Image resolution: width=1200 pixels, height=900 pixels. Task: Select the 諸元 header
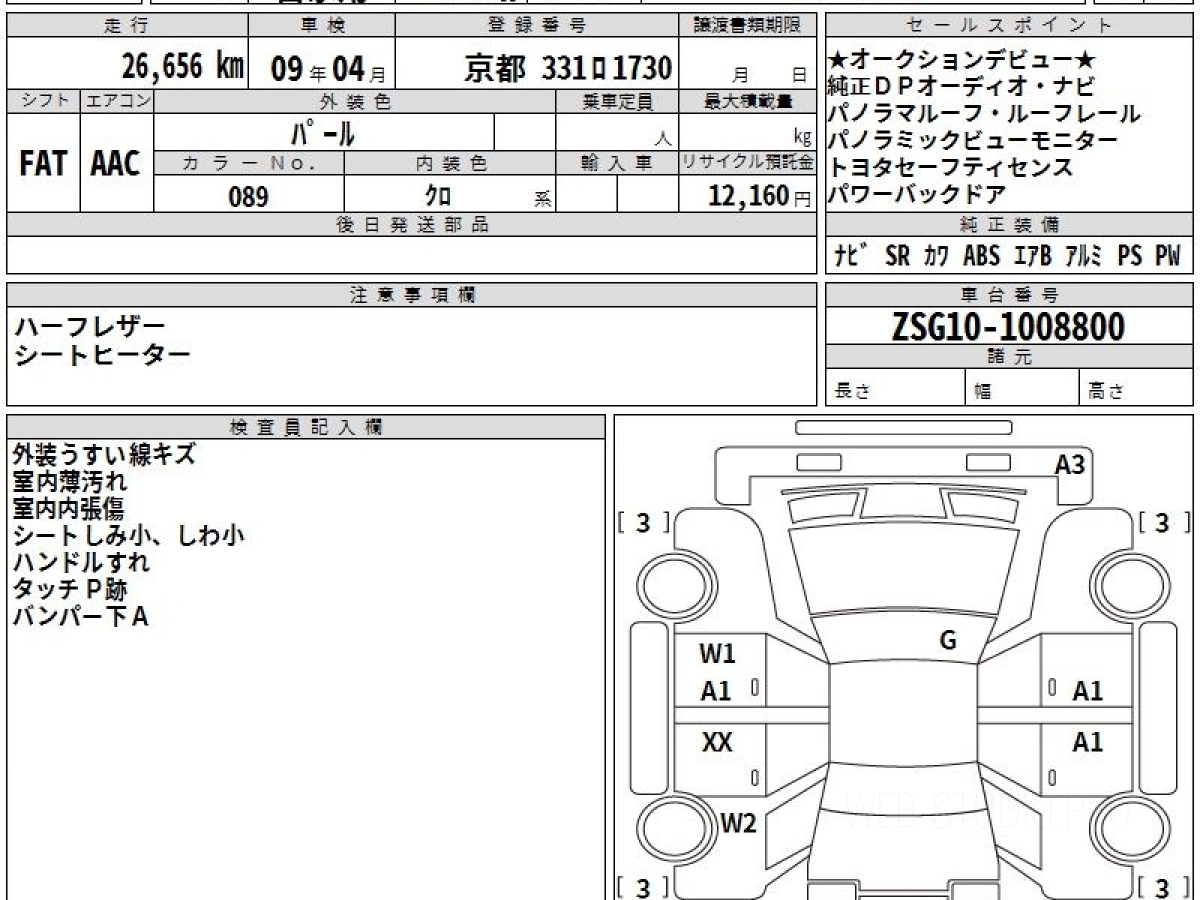coord(1009,357)
